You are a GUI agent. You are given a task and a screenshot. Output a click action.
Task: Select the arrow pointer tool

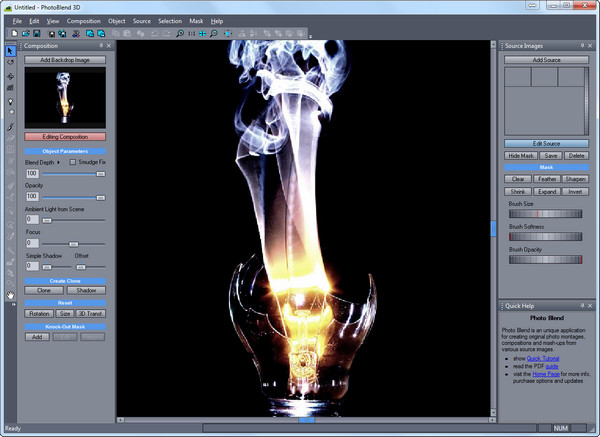[x=10, y=50]
